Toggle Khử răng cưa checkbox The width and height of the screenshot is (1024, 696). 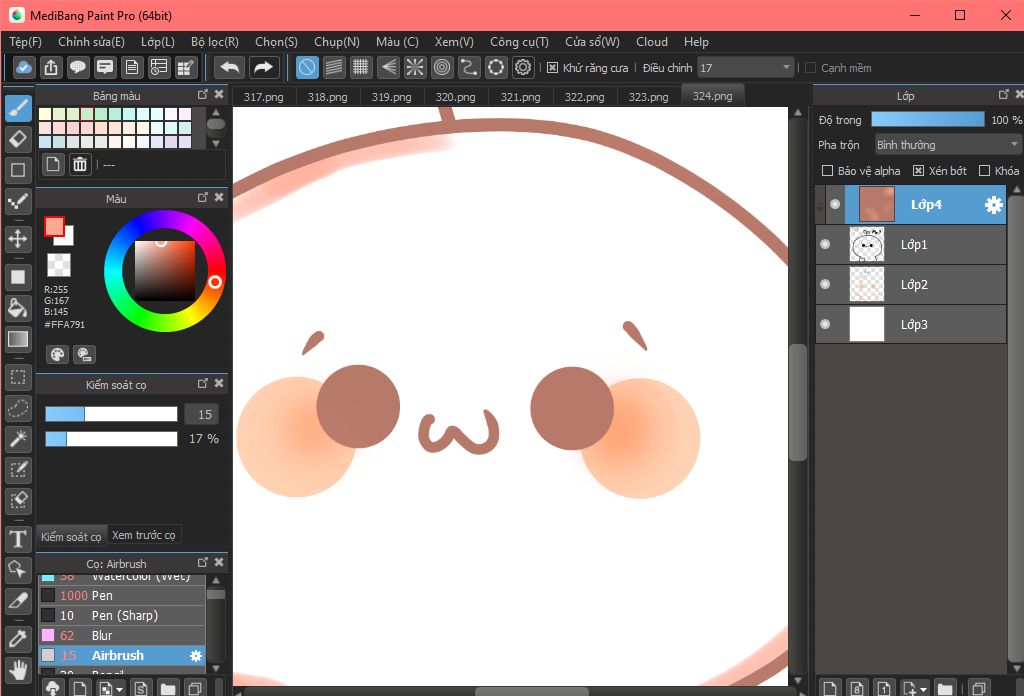pyautogui.click(x=552, y=68)
